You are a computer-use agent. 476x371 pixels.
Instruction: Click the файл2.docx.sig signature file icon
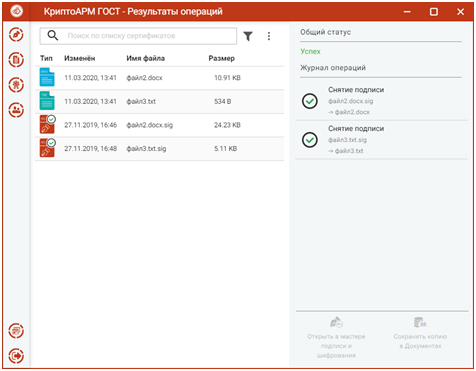47,124
